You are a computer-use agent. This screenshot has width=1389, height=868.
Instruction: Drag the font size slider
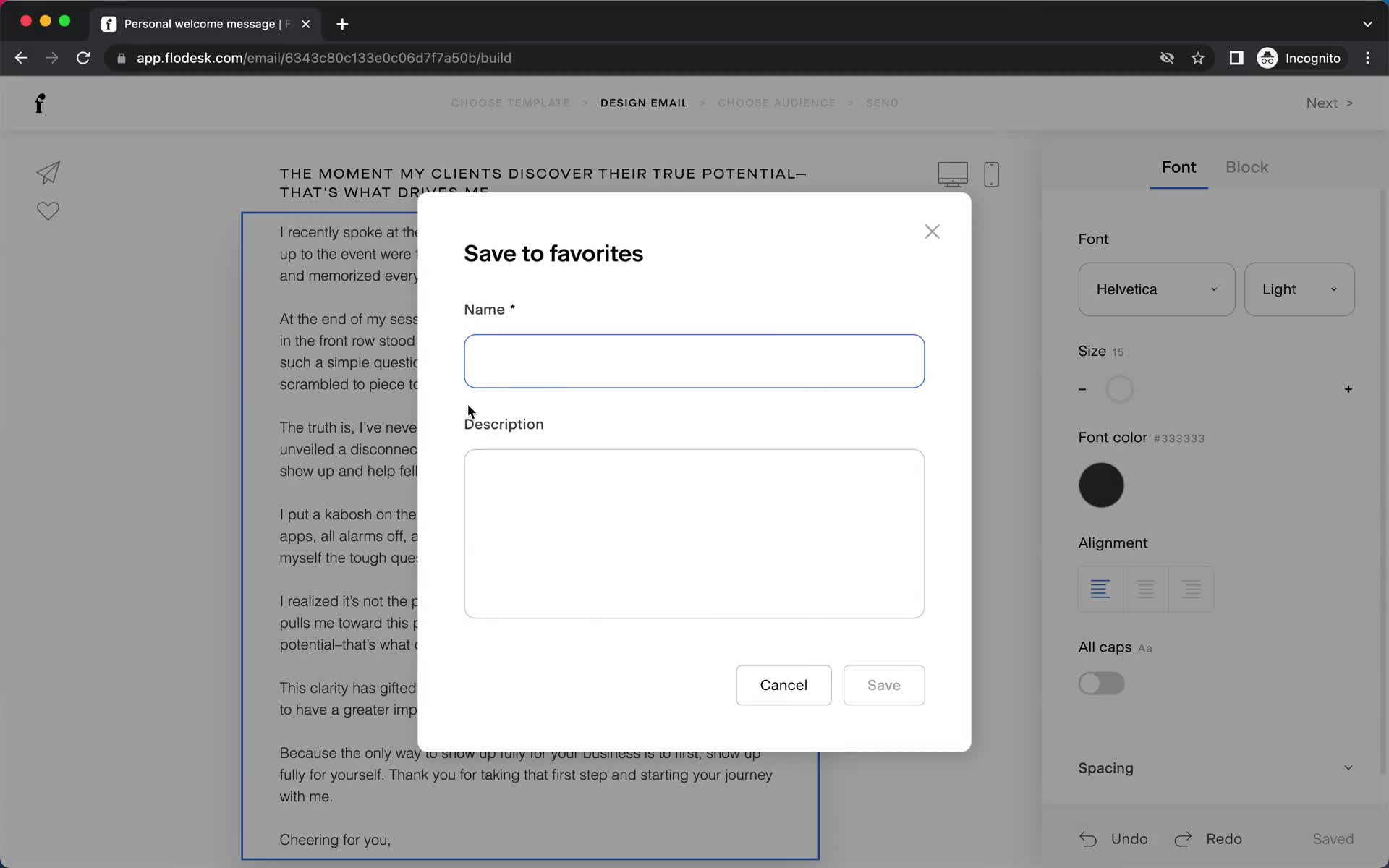coord(1119,388)
